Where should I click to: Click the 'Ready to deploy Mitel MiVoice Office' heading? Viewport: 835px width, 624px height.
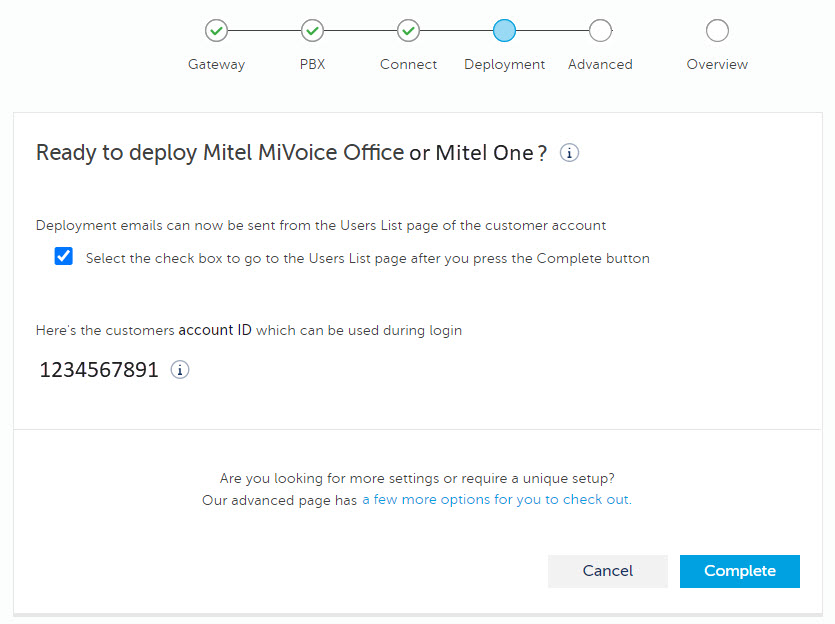pyautogui.click(x=291, y=153)
